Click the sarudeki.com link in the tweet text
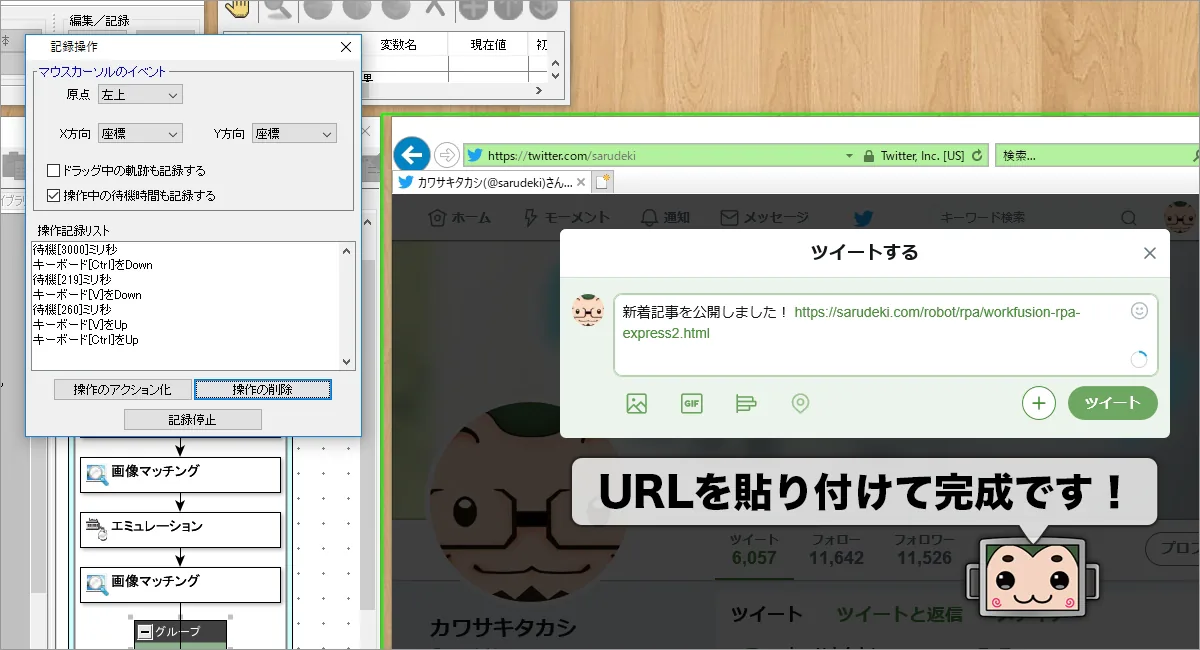 (851, 322)
